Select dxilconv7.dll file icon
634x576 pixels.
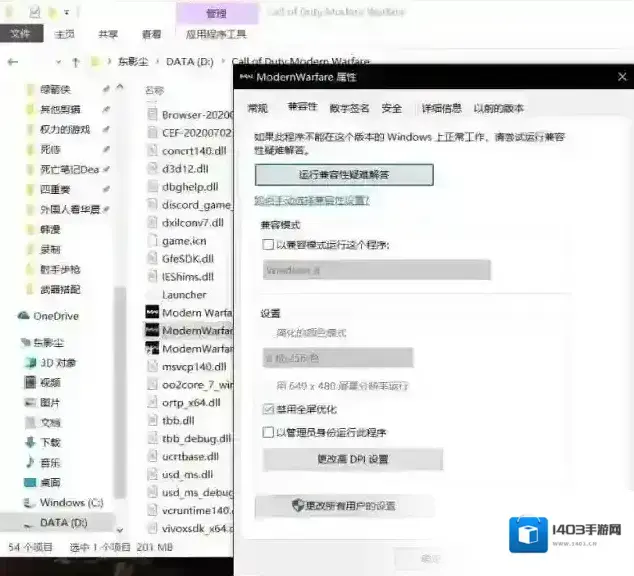(152, 222)
